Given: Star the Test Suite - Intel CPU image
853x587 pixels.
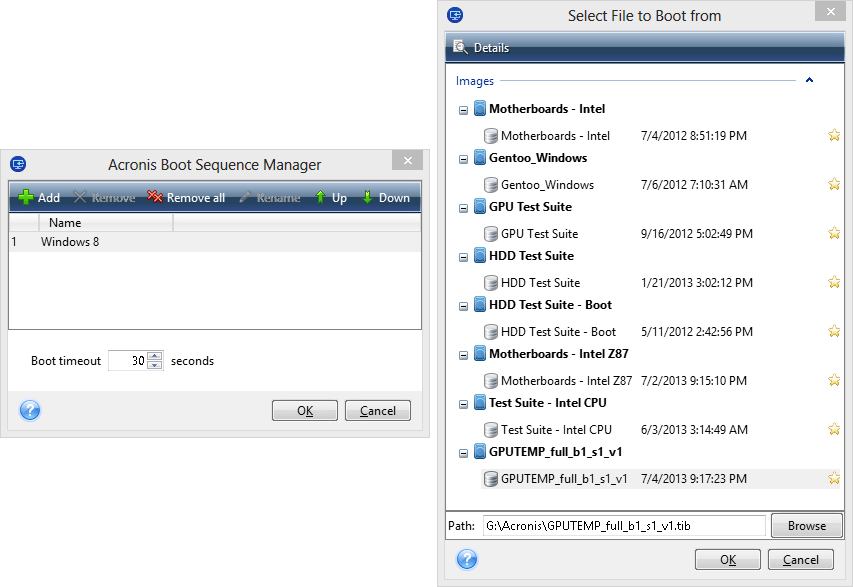Looking at the screenshot, I should tap(834, 429).
